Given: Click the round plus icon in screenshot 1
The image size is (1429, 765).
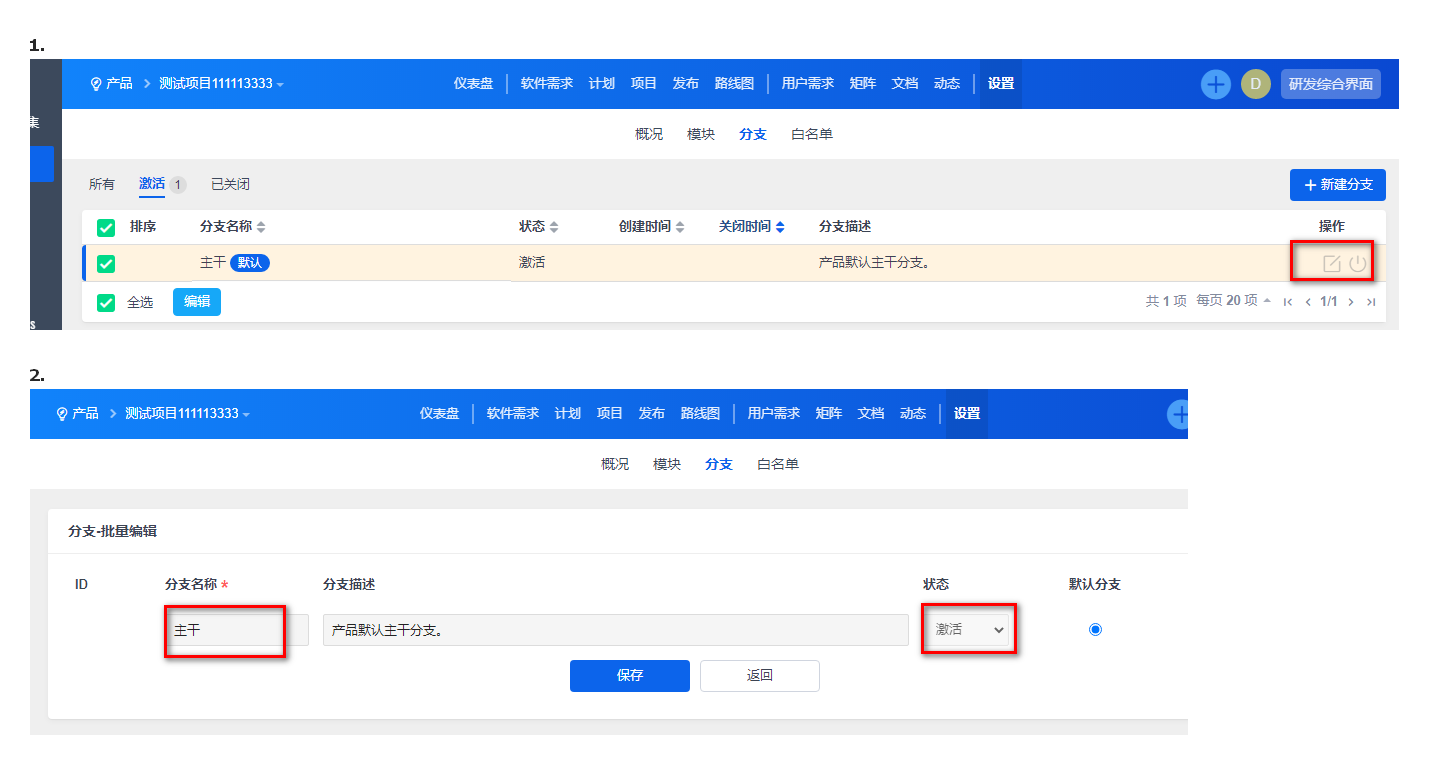Looking at the screenshot, I should pyautogui.click(x=1216, y=84).
